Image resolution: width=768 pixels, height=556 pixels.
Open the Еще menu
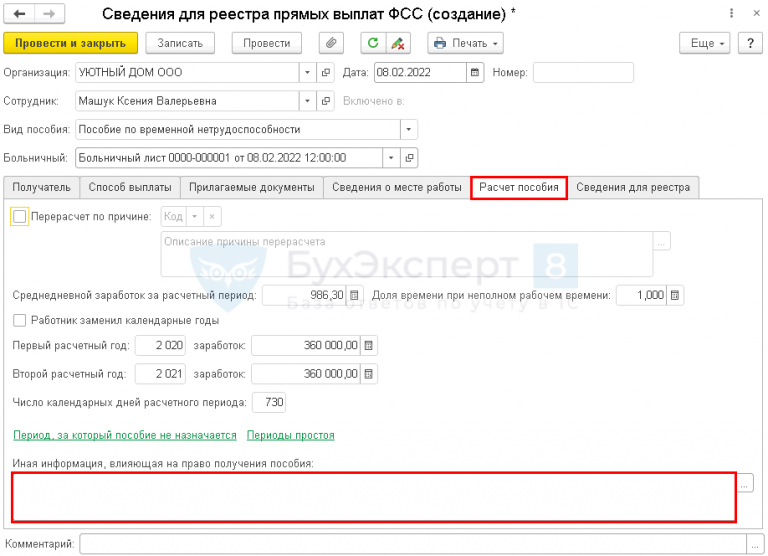tap(704, 43)
